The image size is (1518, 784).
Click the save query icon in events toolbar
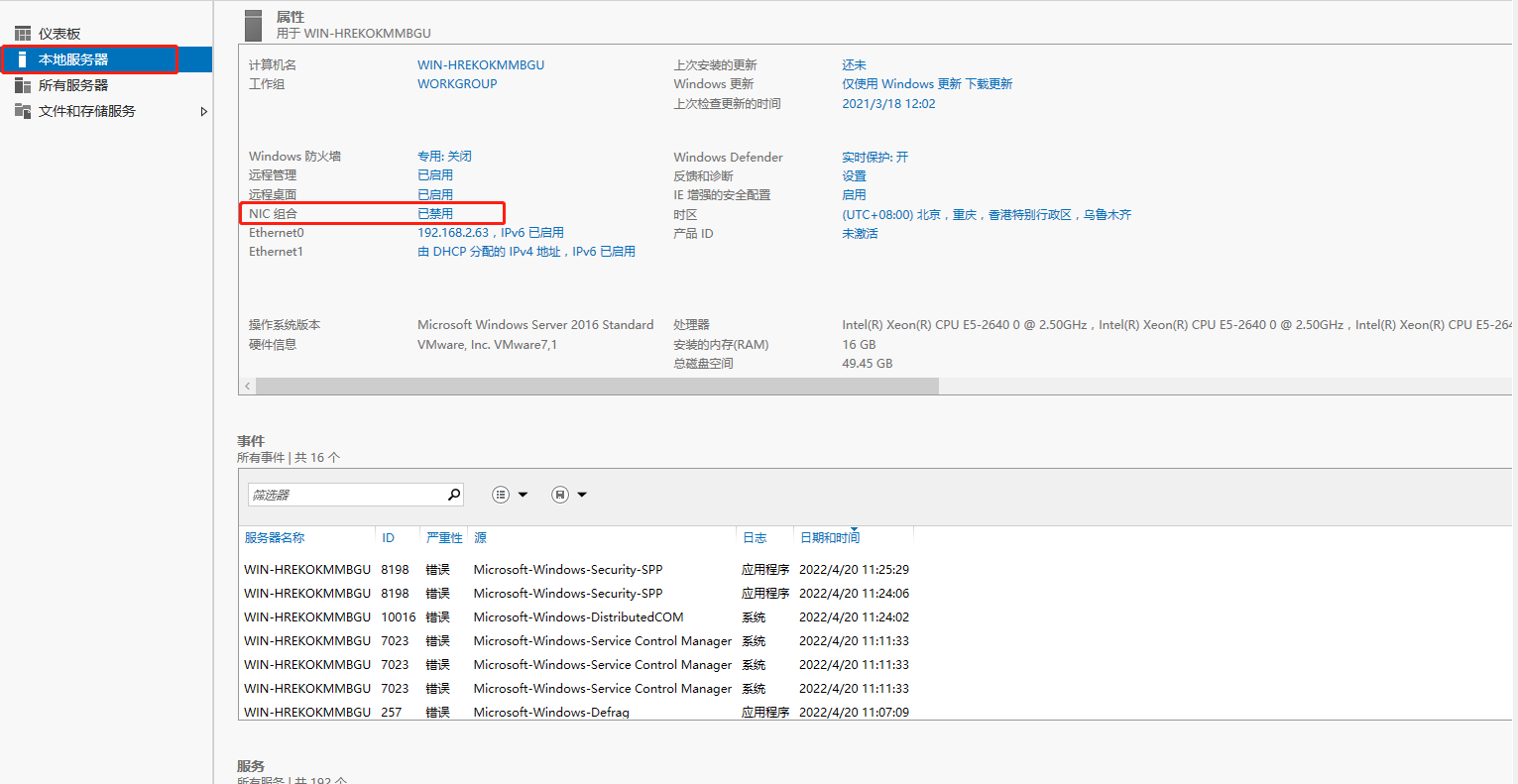tap(560, 495)
